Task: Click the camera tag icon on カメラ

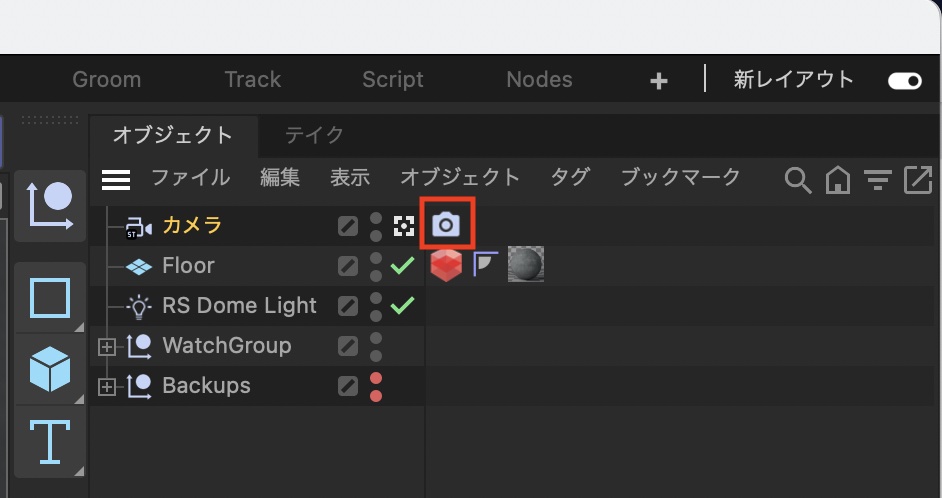Action: (x=446, y=225)
